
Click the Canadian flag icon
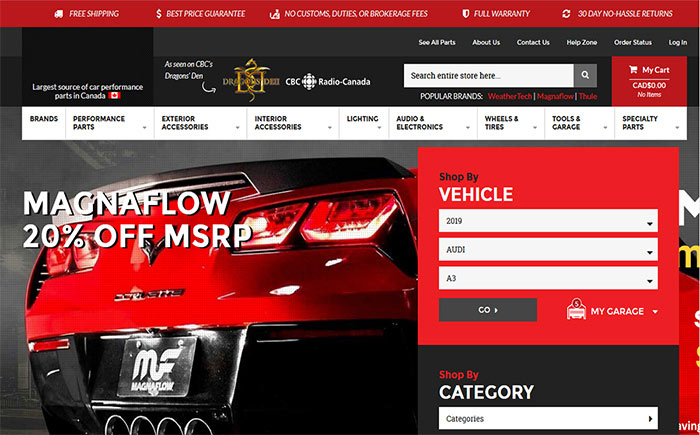[114, 96]
